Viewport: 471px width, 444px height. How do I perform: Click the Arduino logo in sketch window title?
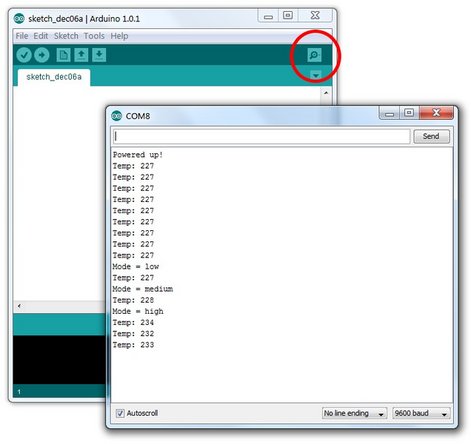tap(19, 19)
